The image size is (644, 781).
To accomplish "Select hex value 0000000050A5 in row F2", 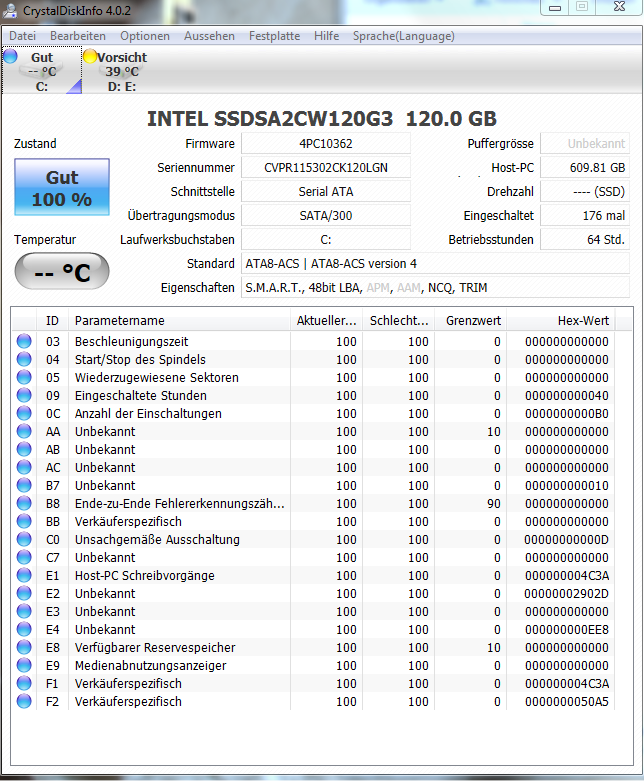I will tap(567, 701).
